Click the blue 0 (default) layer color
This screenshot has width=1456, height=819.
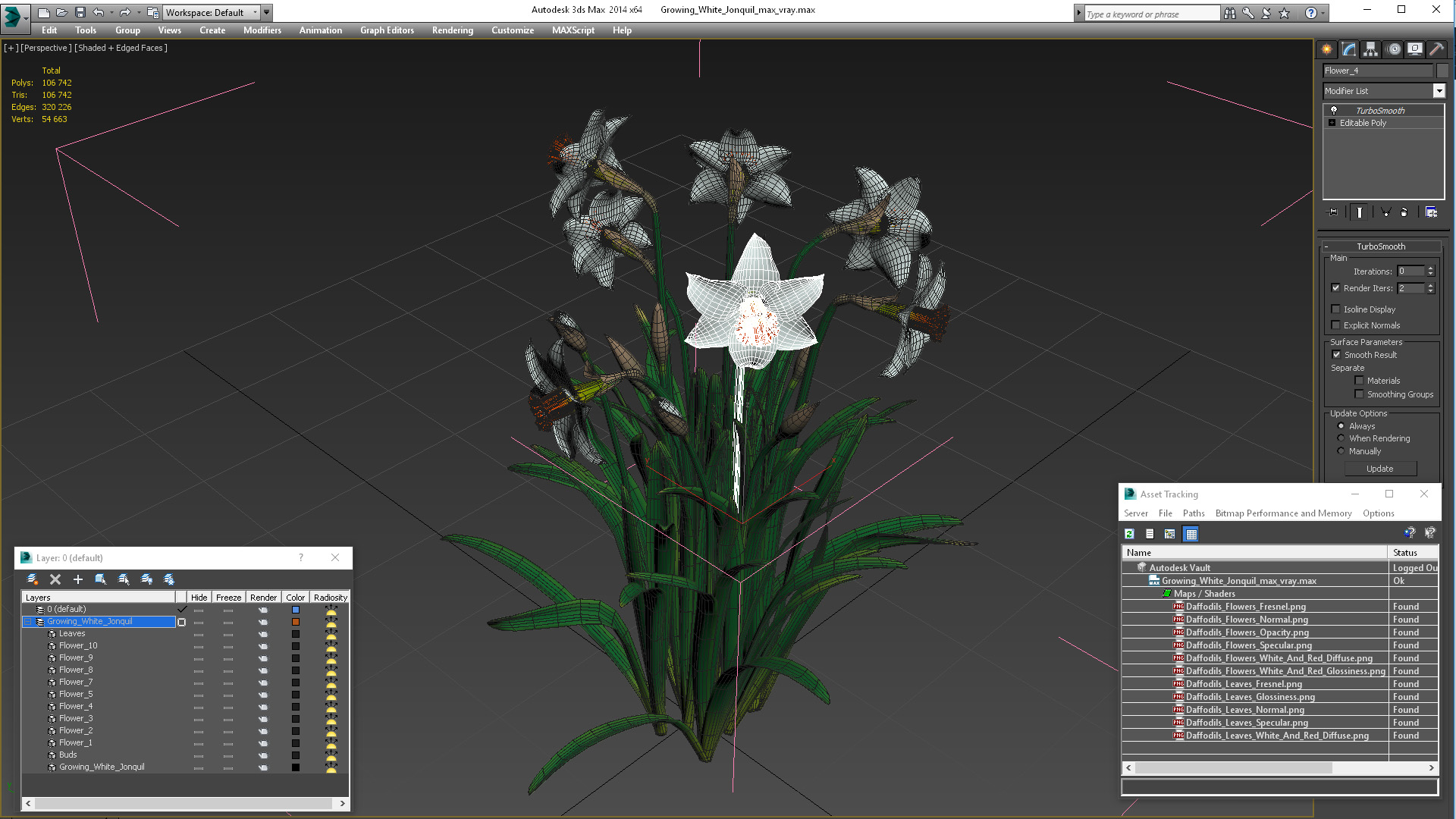coord(296,610)
